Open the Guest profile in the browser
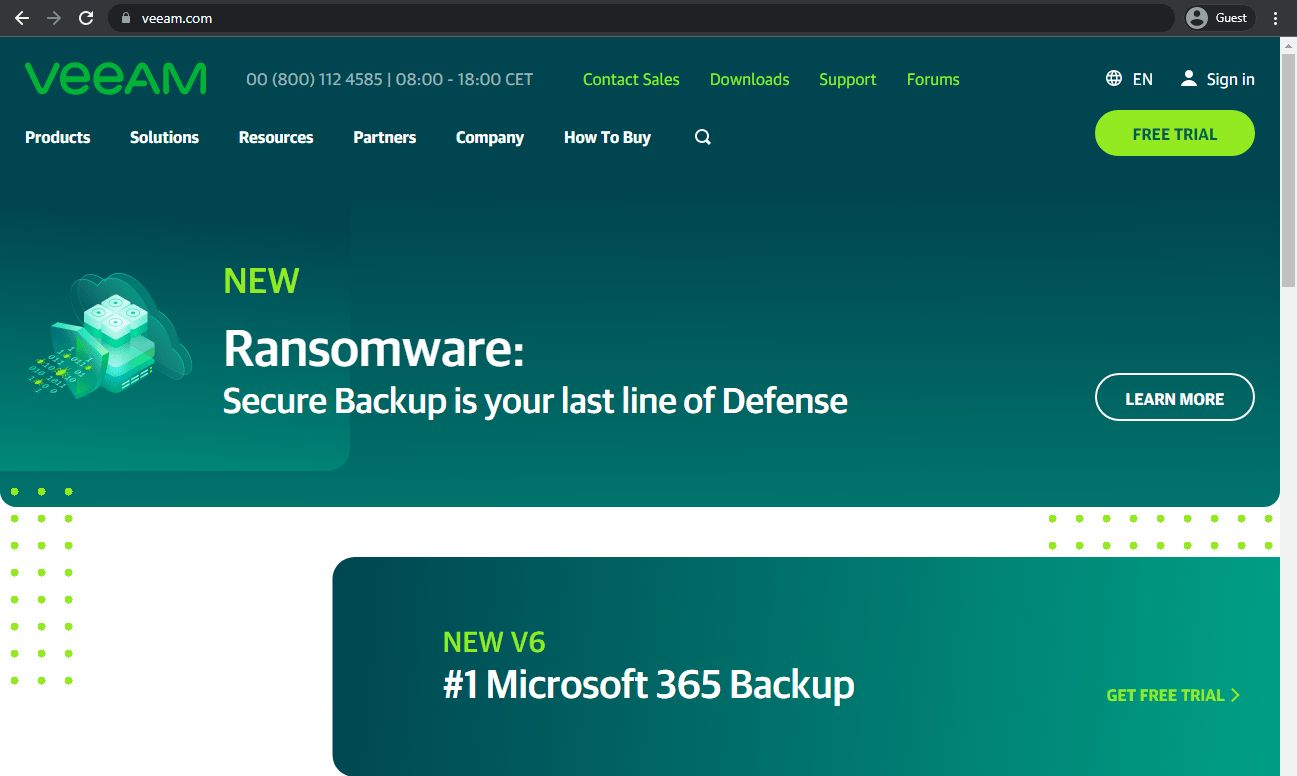 [x=1218, y=17]
